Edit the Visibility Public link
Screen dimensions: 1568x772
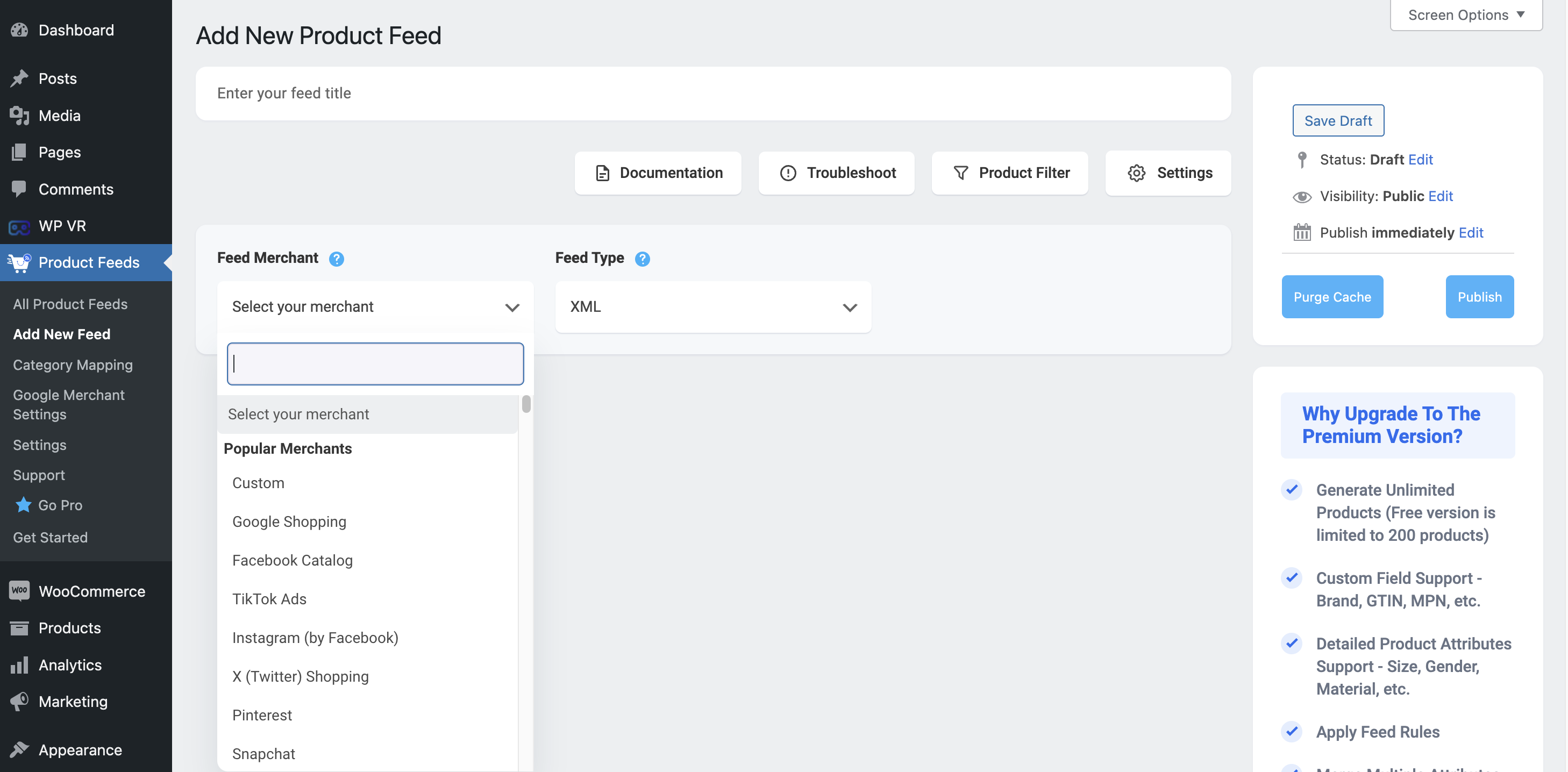coord(1440,197)
